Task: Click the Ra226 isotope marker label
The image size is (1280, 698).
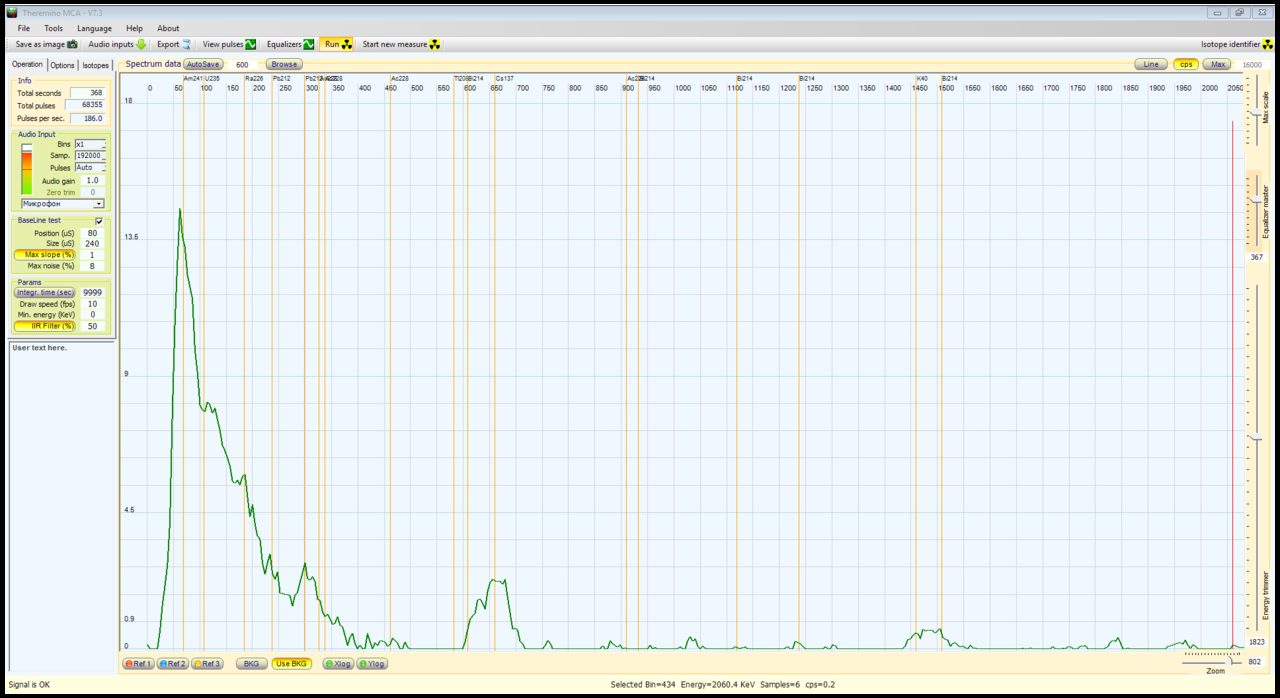Action: click(x=255, y=78)
